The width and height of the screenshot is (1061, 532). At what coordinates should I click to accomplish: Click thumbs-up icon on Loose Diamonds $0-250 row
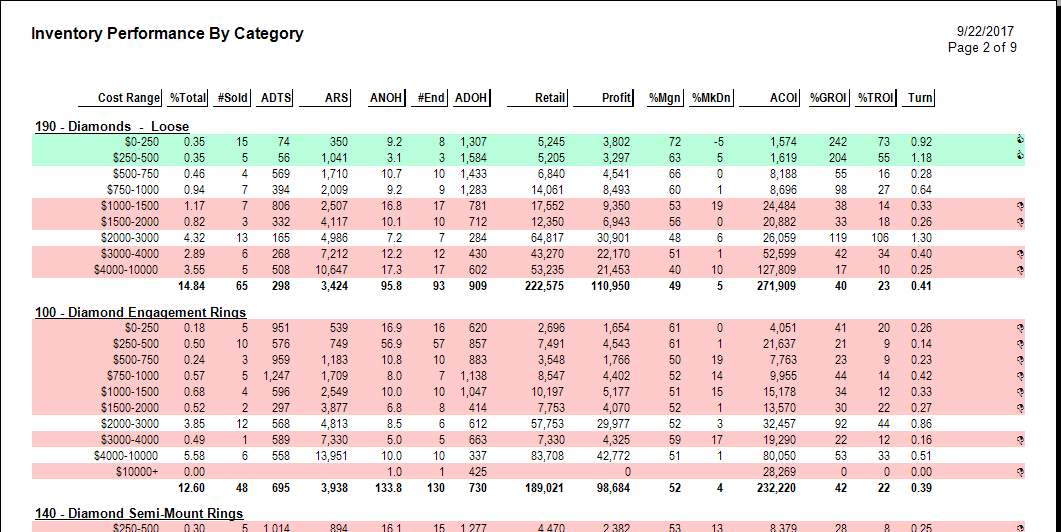pyautogui.click(x=1020, y=142)
